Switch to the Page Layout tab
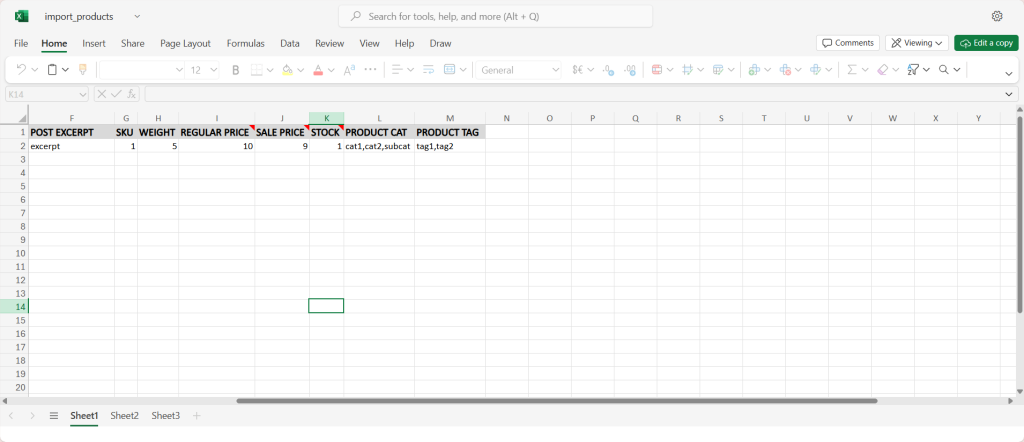Screen dimensions: 1024x442 click(x=185, y=43)
